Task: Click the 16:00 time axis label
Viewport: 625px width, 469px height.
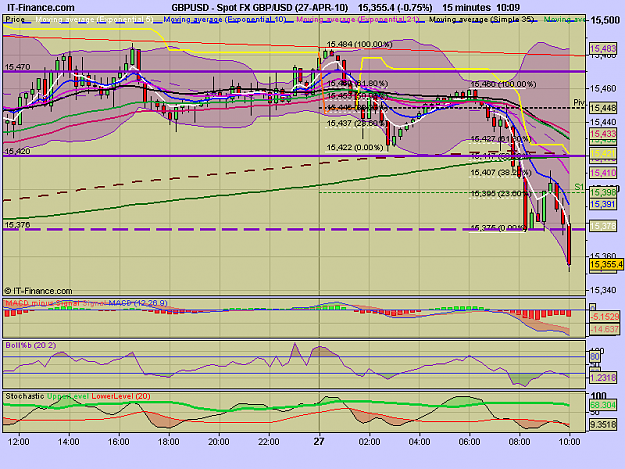Action: [x=119, y=442]
